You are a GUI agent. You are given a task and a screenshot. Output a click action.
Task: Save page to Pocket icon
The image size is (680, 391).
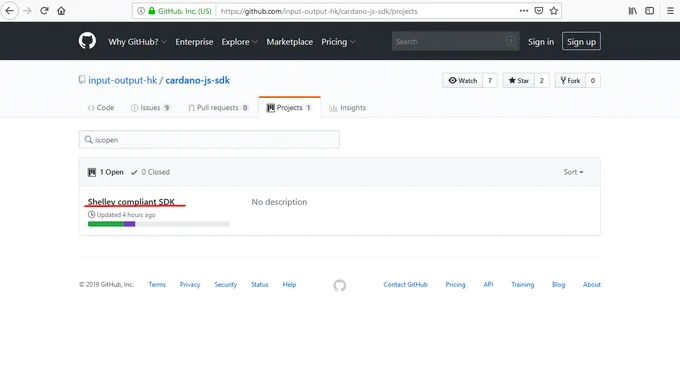click(539, 11)
